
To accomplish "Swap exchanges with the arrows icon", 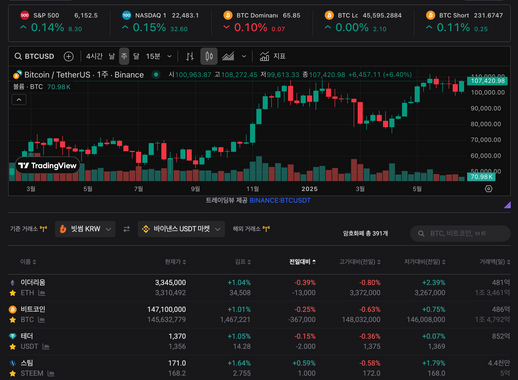I will click(127, 229).
